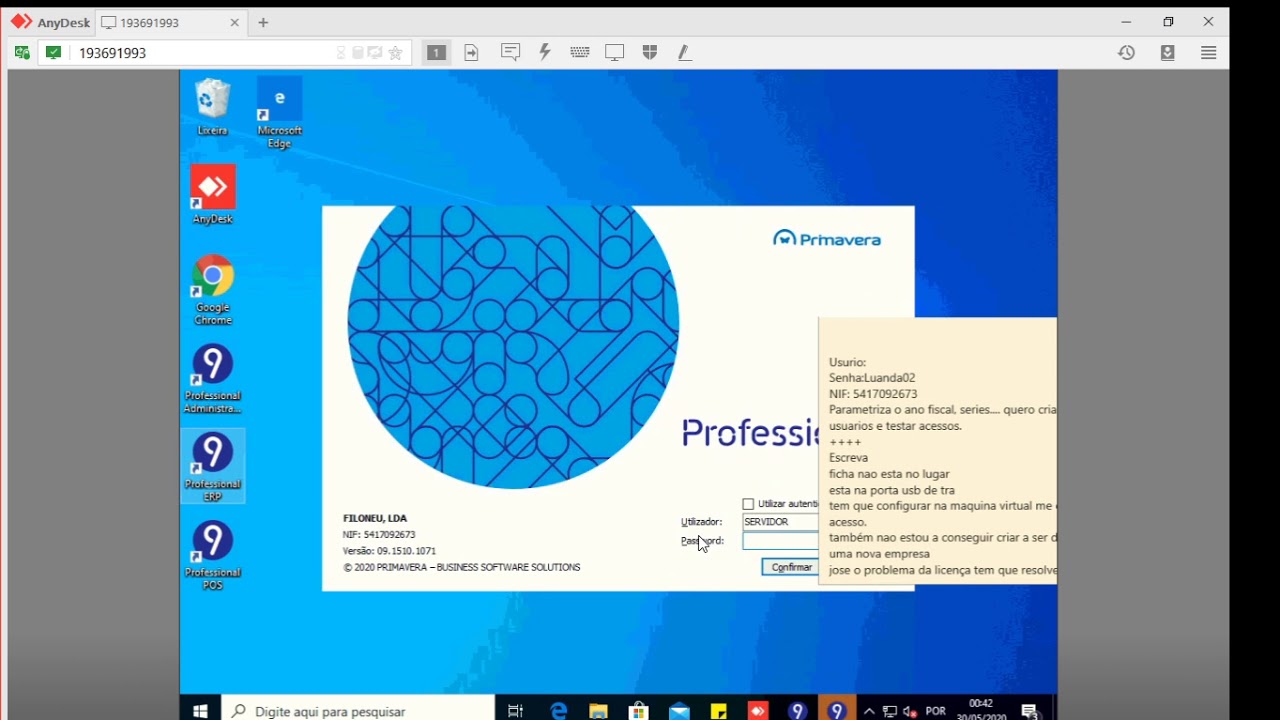Image resolution: width=1280 pixels, height=720 pixels.
Task: Click the AnyDesk file transfer icon
Action: (471, 52)
